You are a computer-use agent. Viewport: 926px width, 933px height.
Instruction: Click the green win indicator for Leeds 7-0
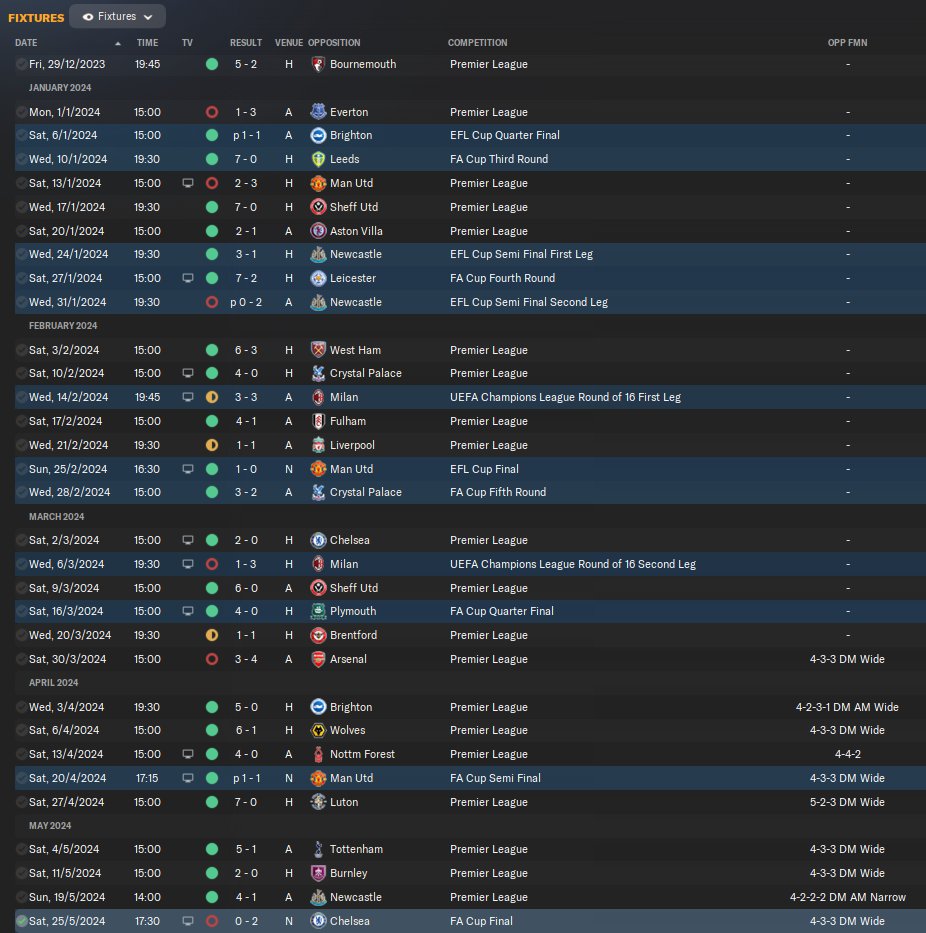tap(212, 159)
